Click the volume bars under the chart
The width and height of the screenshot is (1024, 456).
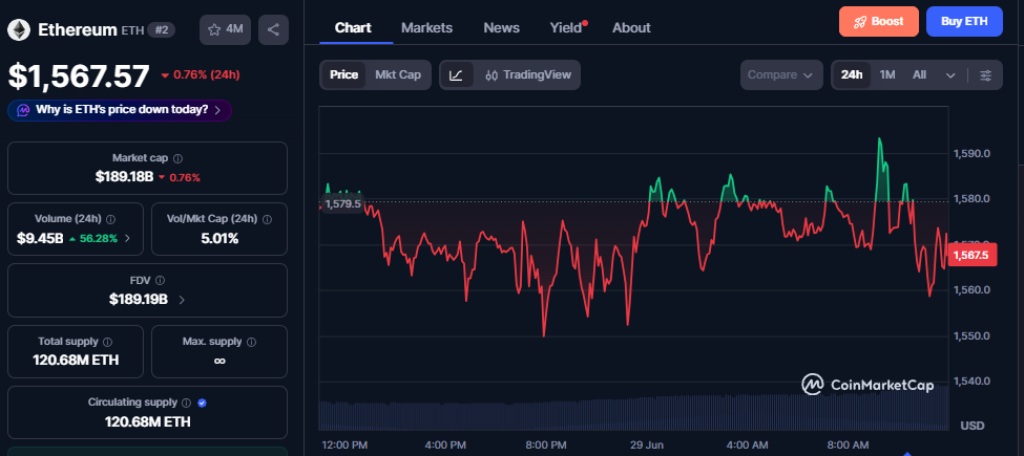pos(633,412)
